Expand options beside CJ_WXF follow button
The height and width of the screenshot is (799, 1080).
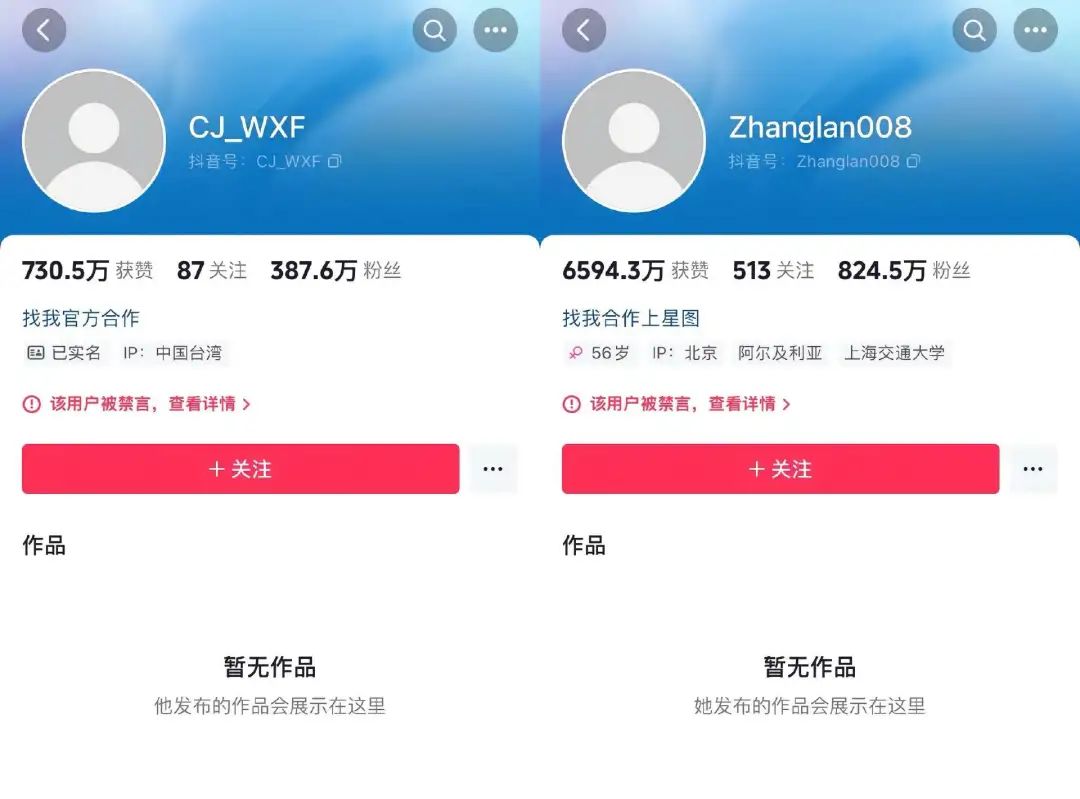(493, 468)
